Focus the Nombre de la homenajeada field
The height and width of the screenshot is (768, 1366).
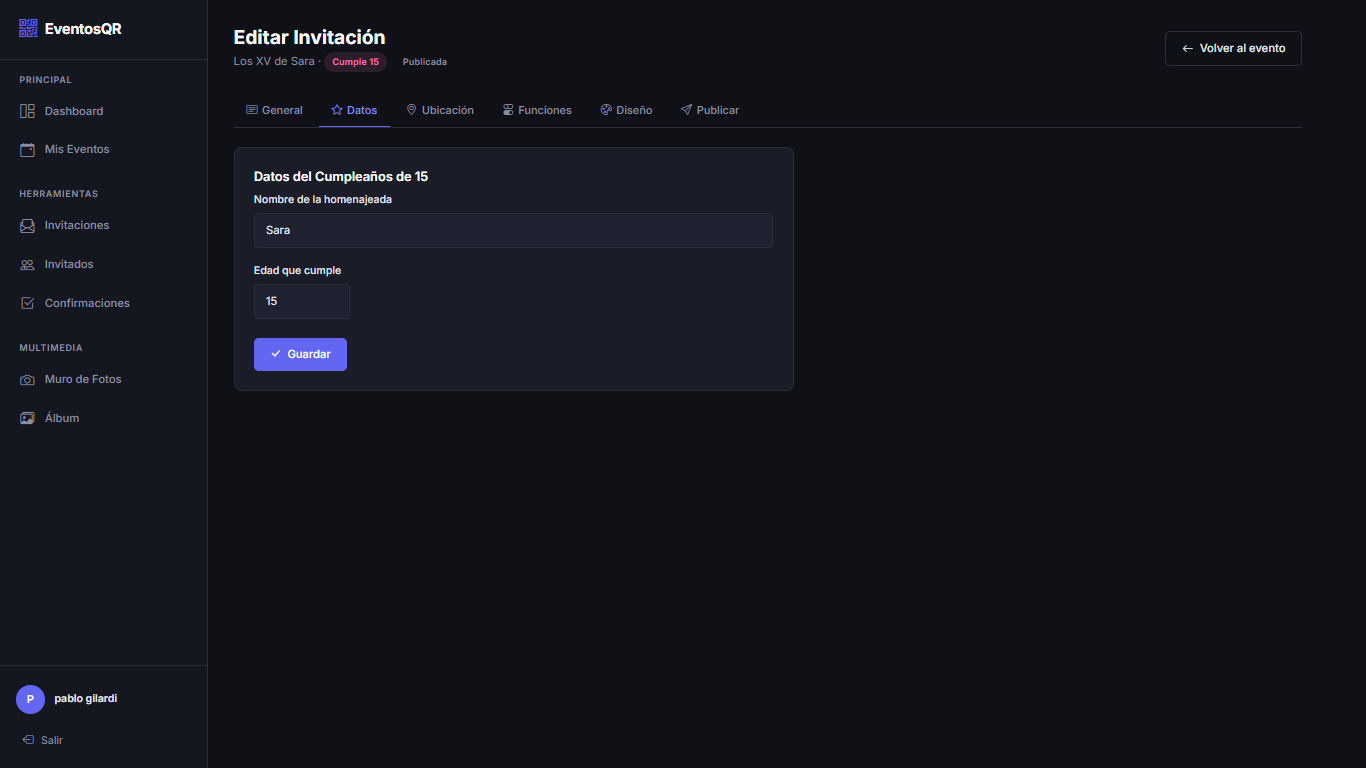click(513, 230)
